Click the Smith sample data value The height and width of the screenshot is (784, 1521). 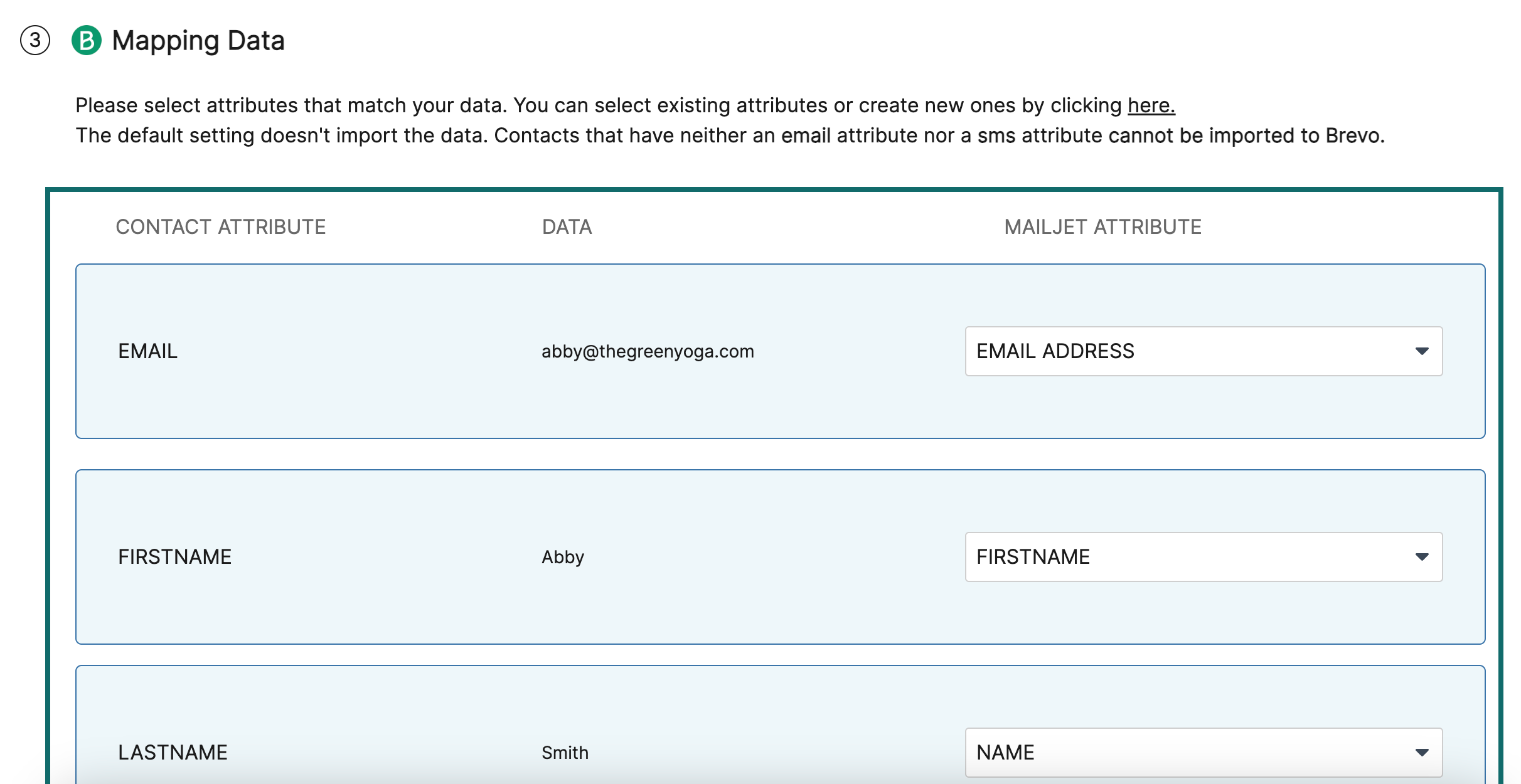coord(565,753)
